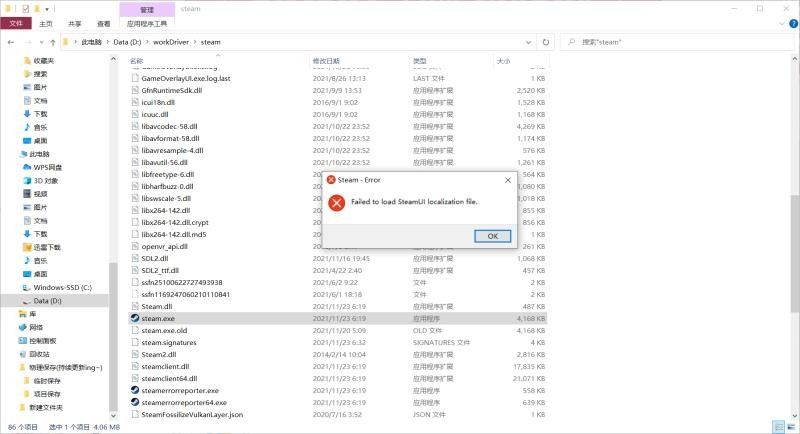Image resolution: width=800 pixels, height=434 pixels.
Task: Open WPS网盘 in the sidebar
Action: 47,167
